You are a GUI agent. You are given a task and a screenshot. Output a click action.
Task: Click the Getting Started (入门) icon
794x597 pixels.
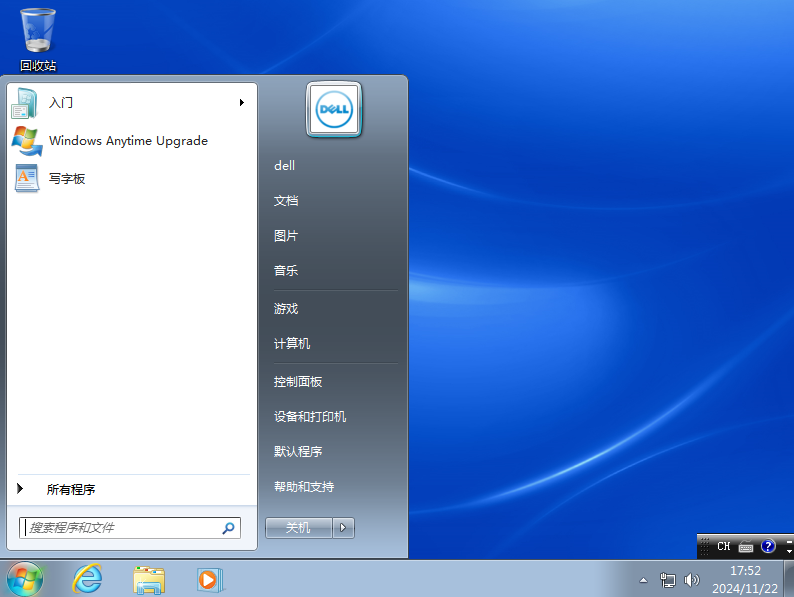click(x=25, y=103)
